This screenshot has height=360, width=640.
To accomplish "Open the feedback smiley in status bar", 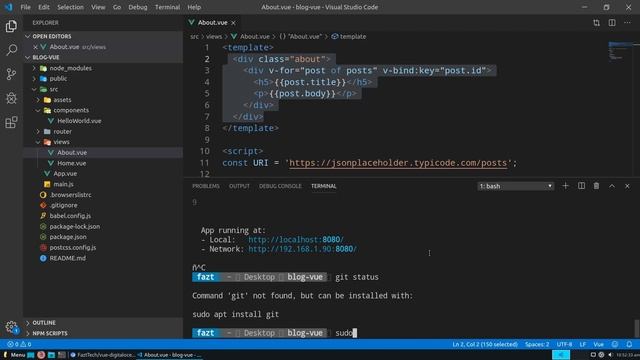I will coord(615,344).
